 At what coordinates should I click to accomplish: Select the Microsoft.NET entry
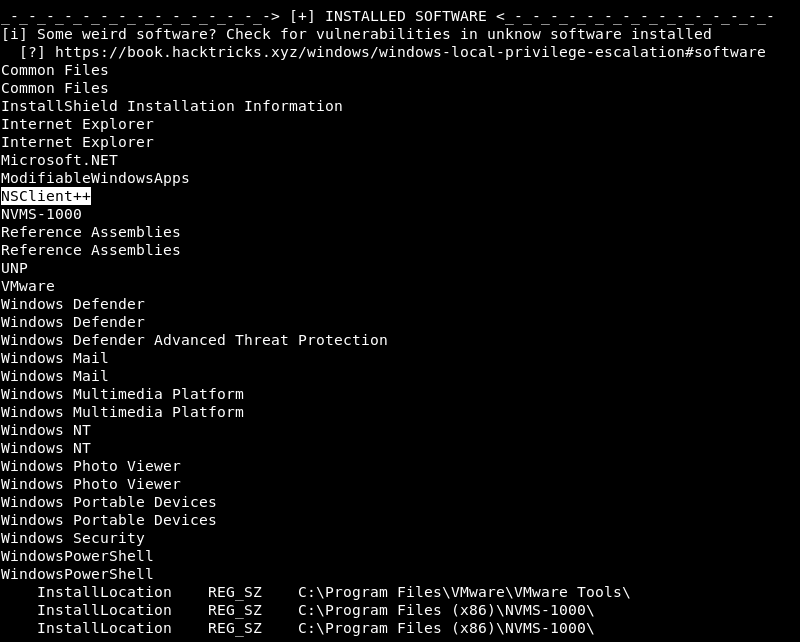pos(59,160)
